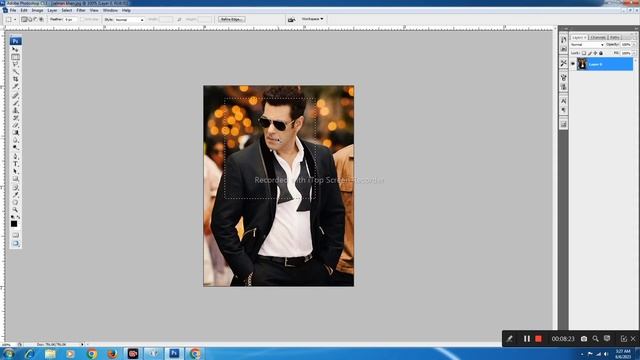Select the Eyedropper tool

click(x=16, y=195)
